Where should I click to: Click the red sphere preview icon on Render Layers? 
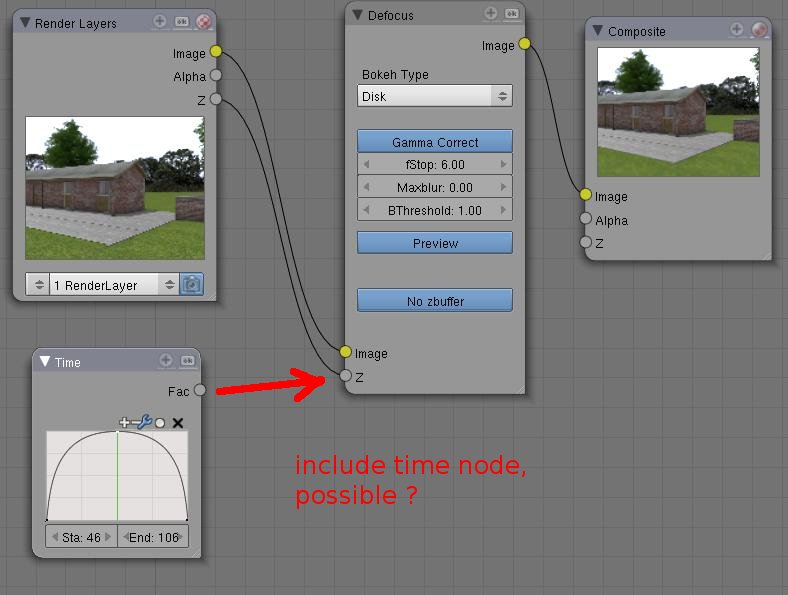tap(204, 22)
